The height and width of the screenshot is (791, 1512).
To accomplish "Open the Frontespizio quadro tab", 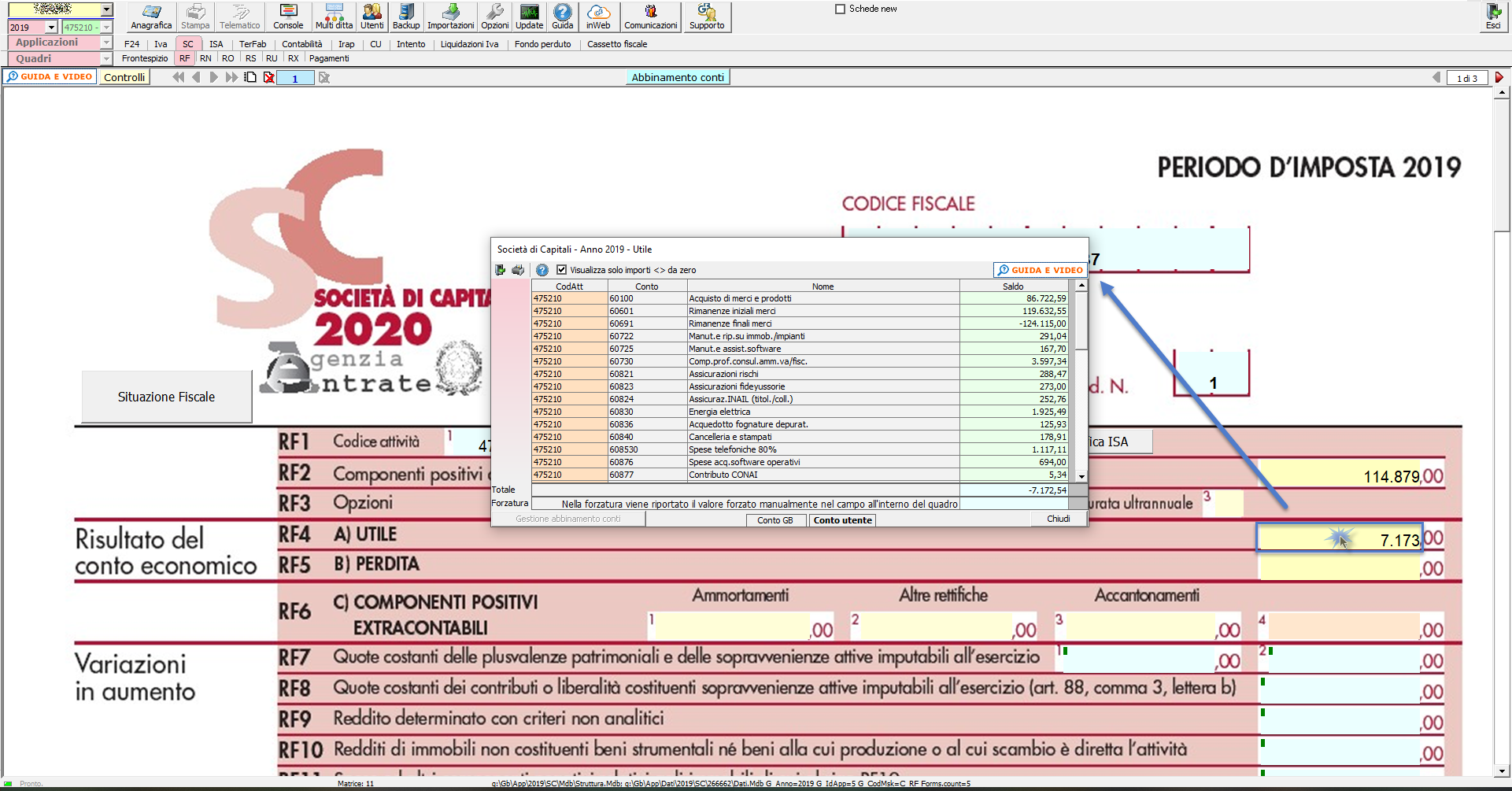I will coord(145,58).
